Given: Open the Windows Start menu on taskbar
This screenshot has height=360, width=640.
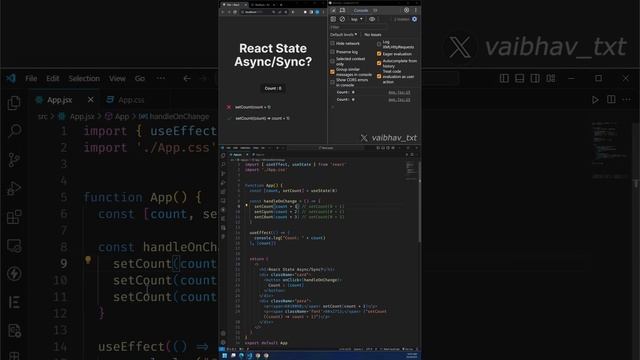Looking at the screenshot, I should (224, 356).
